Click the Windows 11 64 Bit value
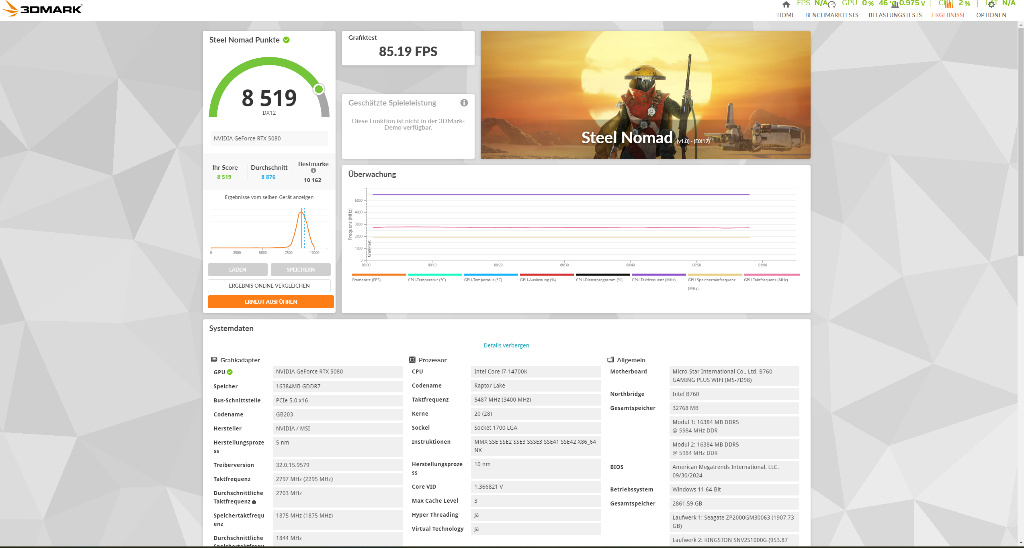Image resolution: width=1024 pixels, height=548 pixels. (x=734, y=489)
